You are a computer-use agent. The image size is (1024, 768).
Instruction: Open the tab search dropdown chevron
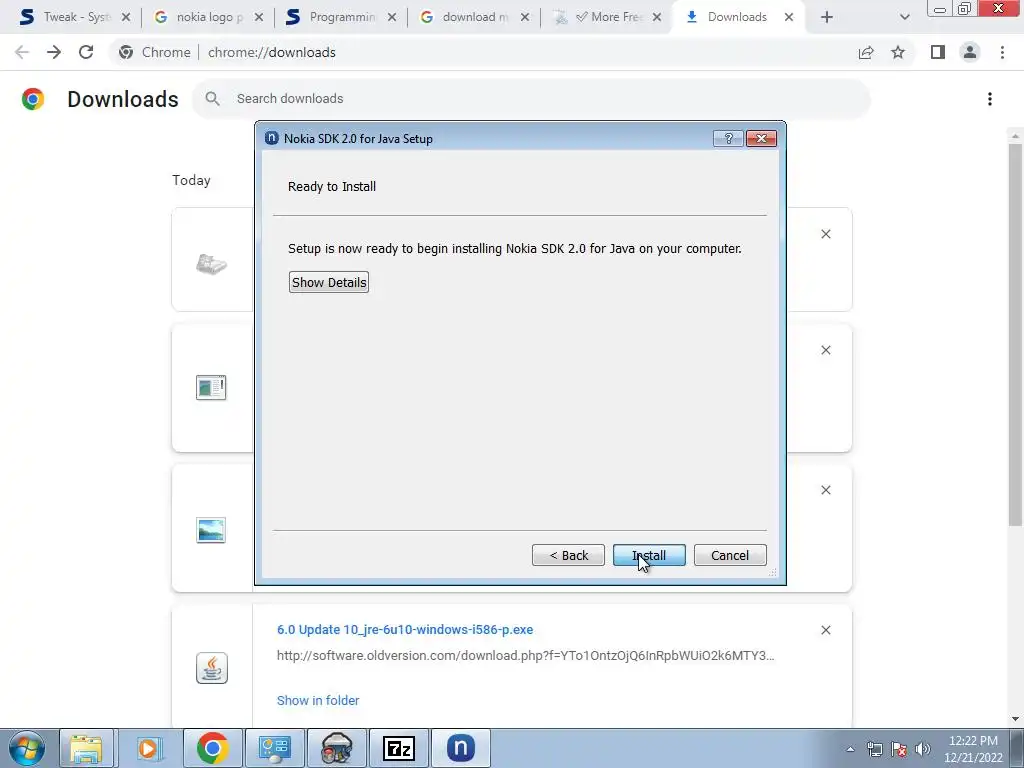point(904,17)
